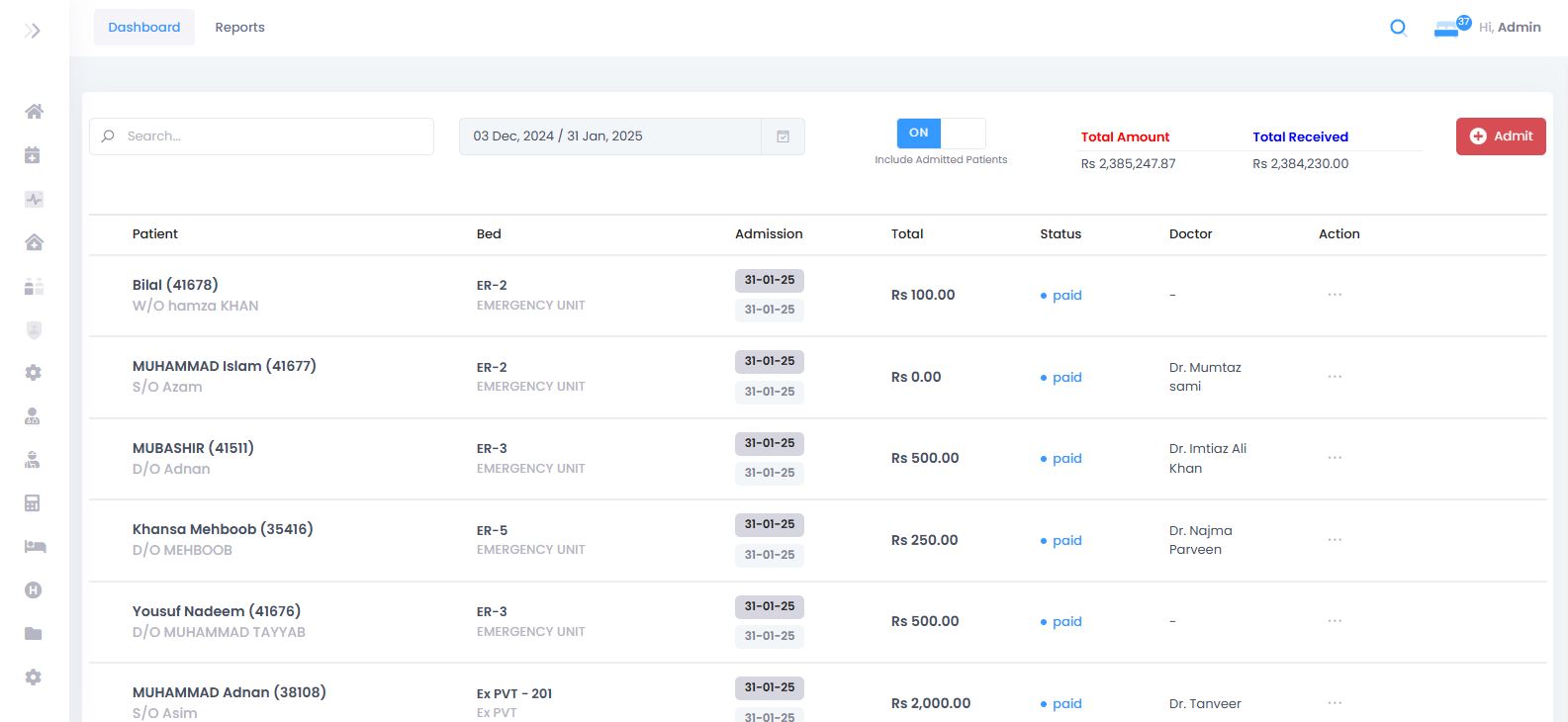Toggle the Include Admitted Patients switch

(x=941, y=134)
